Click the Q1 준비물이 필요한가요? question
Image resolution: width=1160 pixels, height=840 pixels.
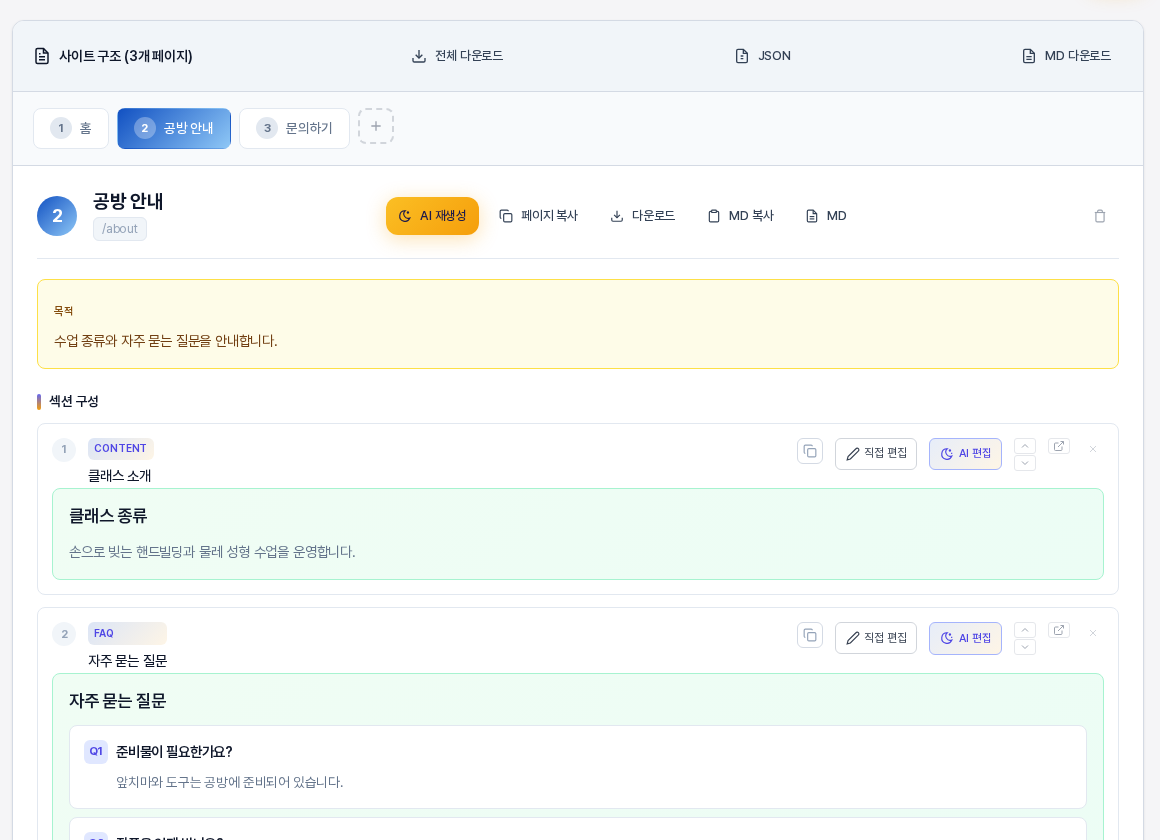click(174, 752)
